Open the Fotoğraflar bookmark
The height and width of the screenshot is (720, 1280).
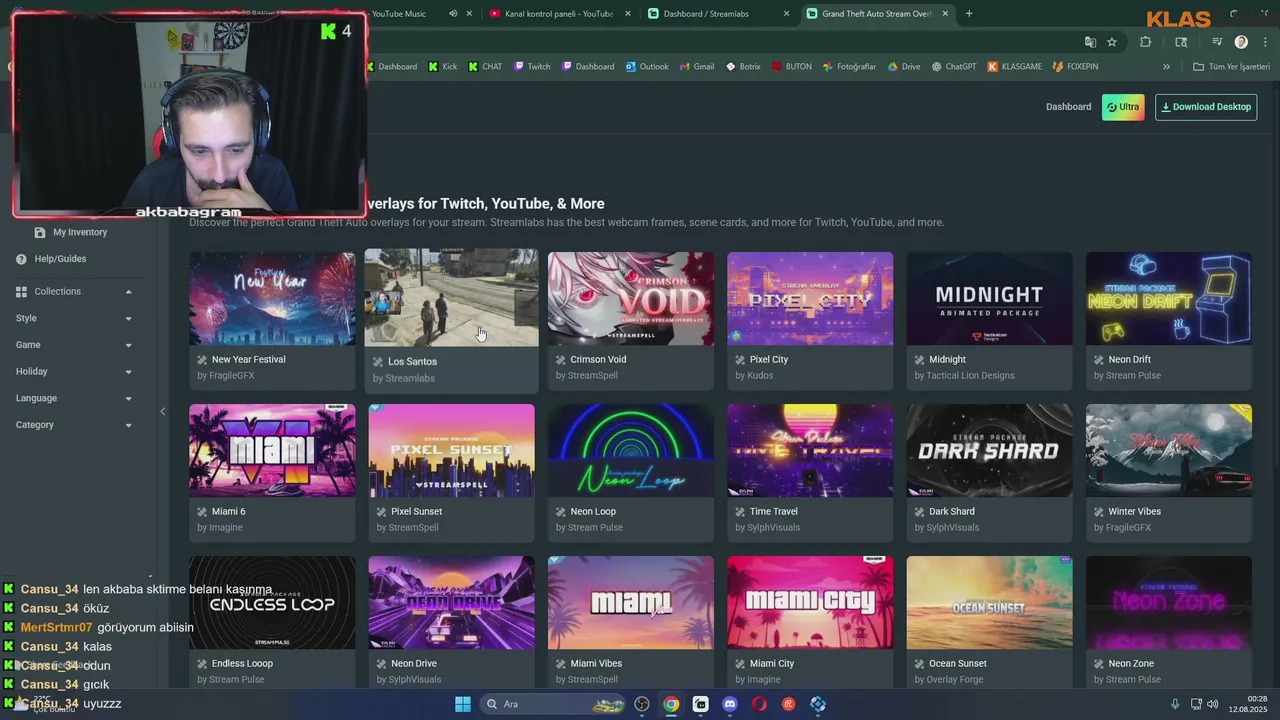(x=849, y=67)
